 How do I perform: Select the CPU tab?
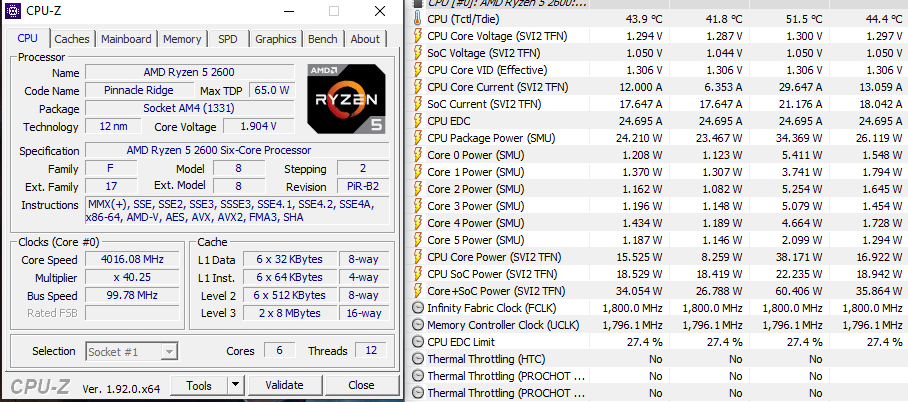click(x=27, y=38)
